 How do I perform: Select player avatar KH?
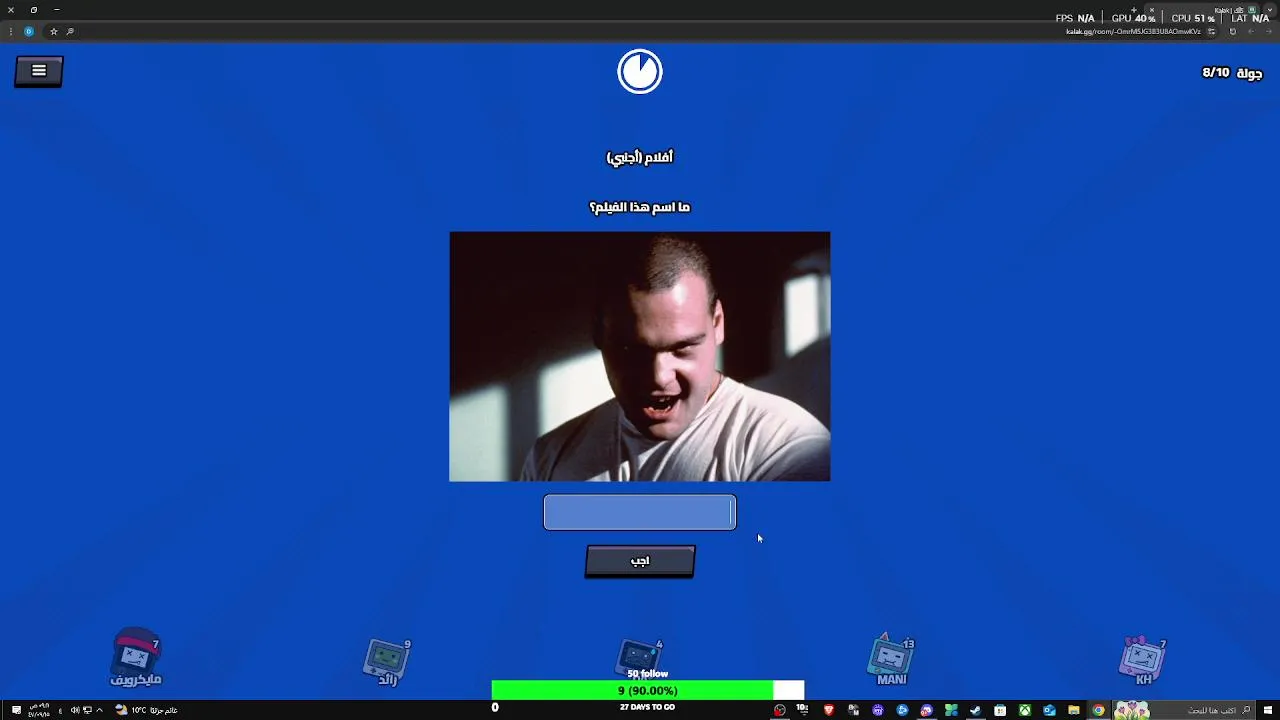coord(1143,661)
